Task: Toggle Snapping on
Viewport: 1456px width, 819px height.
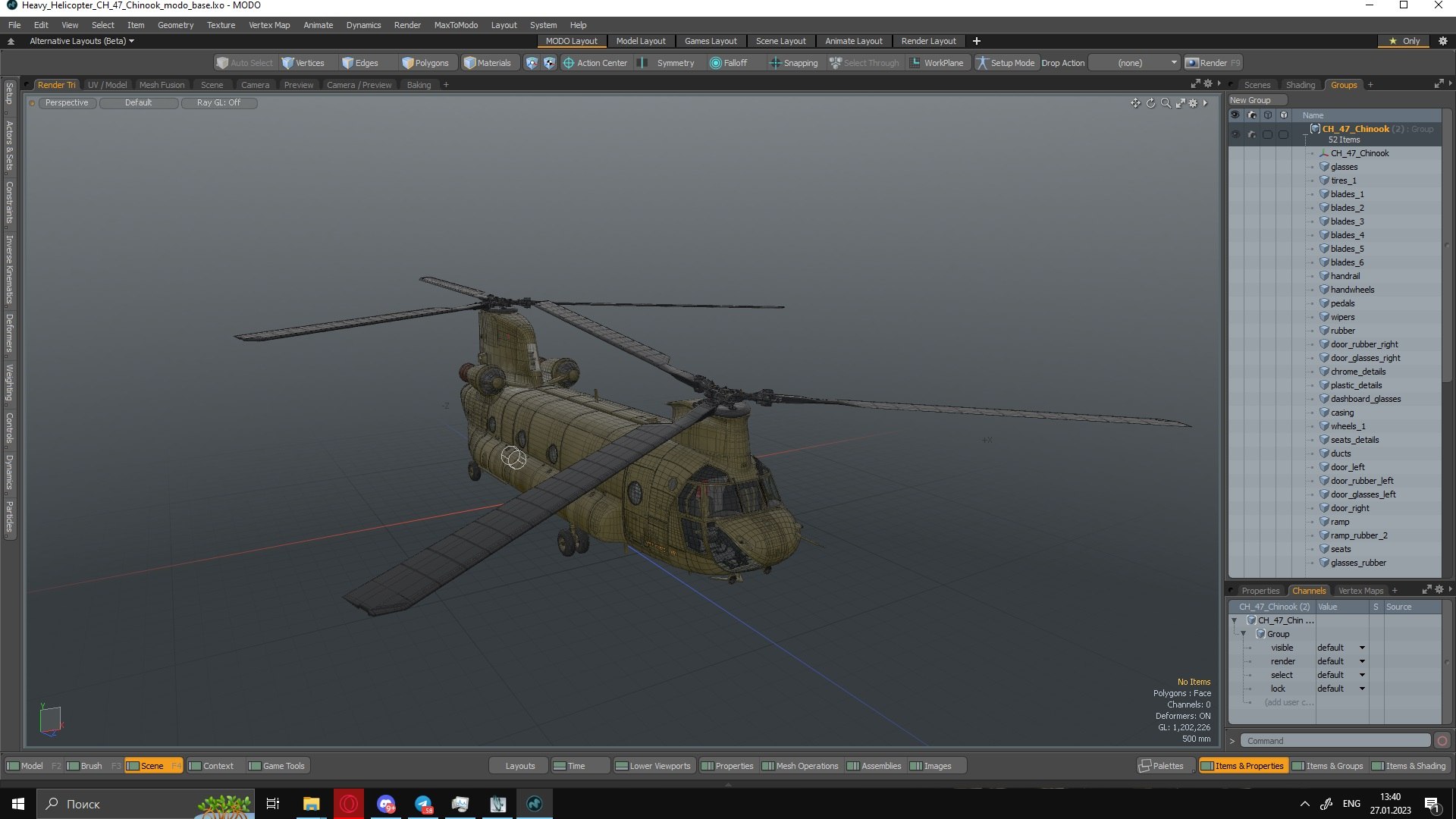Action: (793, 63)
